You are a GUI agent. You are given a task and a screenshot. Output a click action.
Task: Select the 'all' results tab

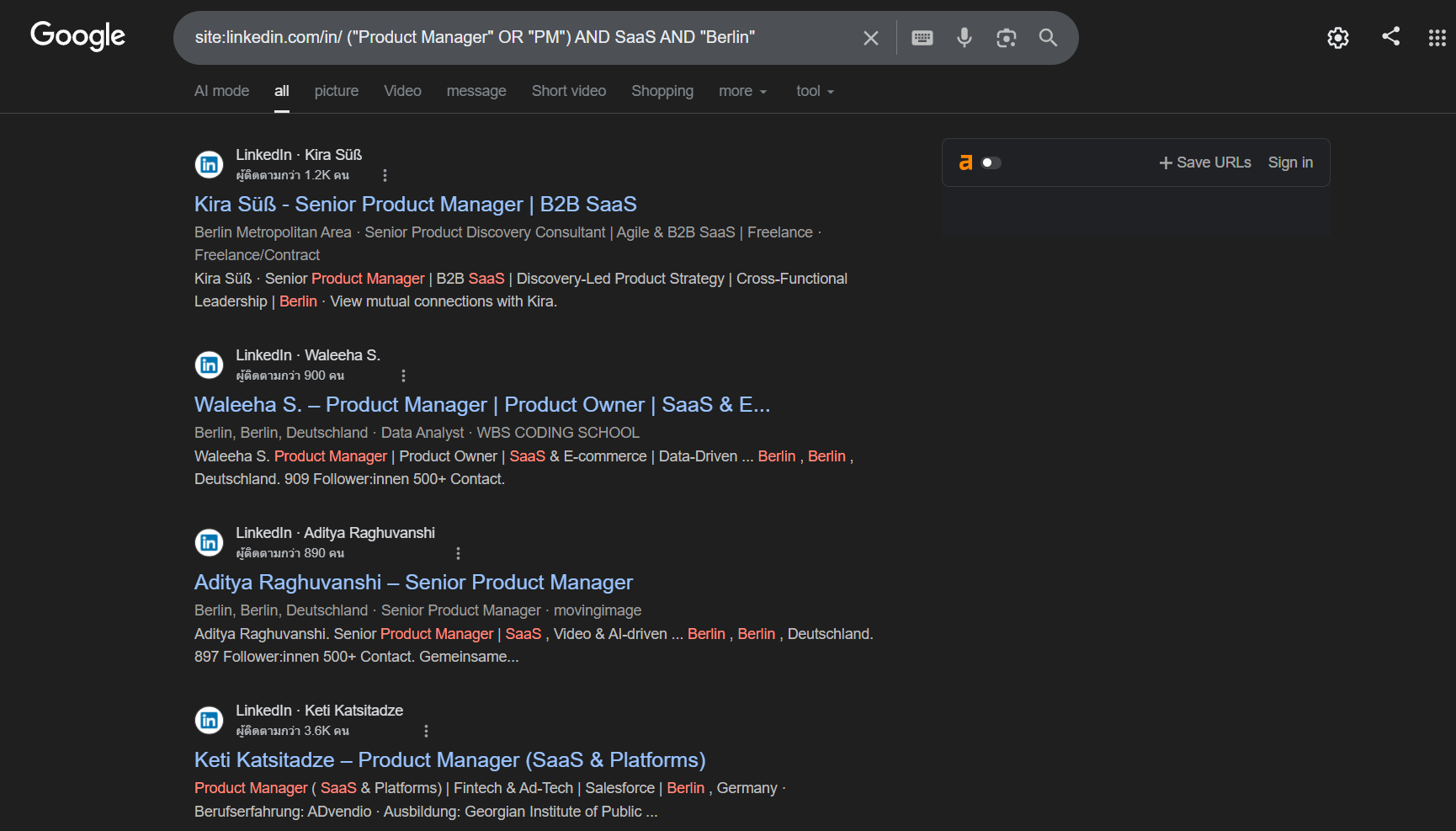(x=282, y=91)
